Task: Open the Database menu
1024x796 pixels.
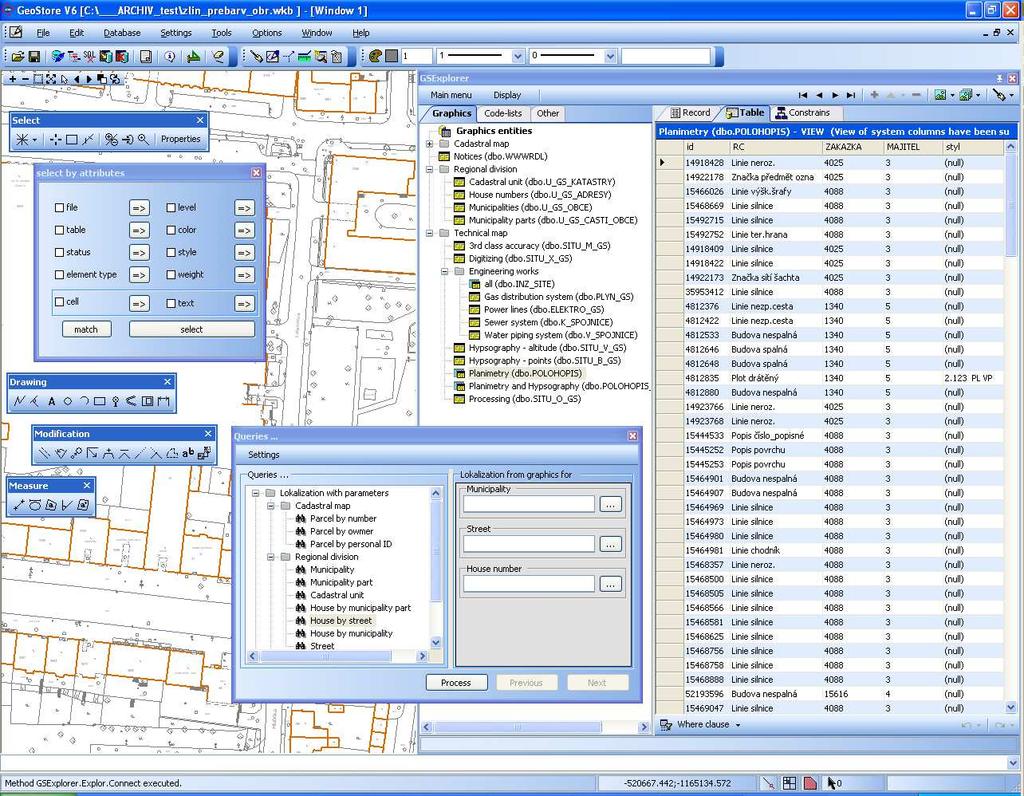Action: (x=121, y=33)
